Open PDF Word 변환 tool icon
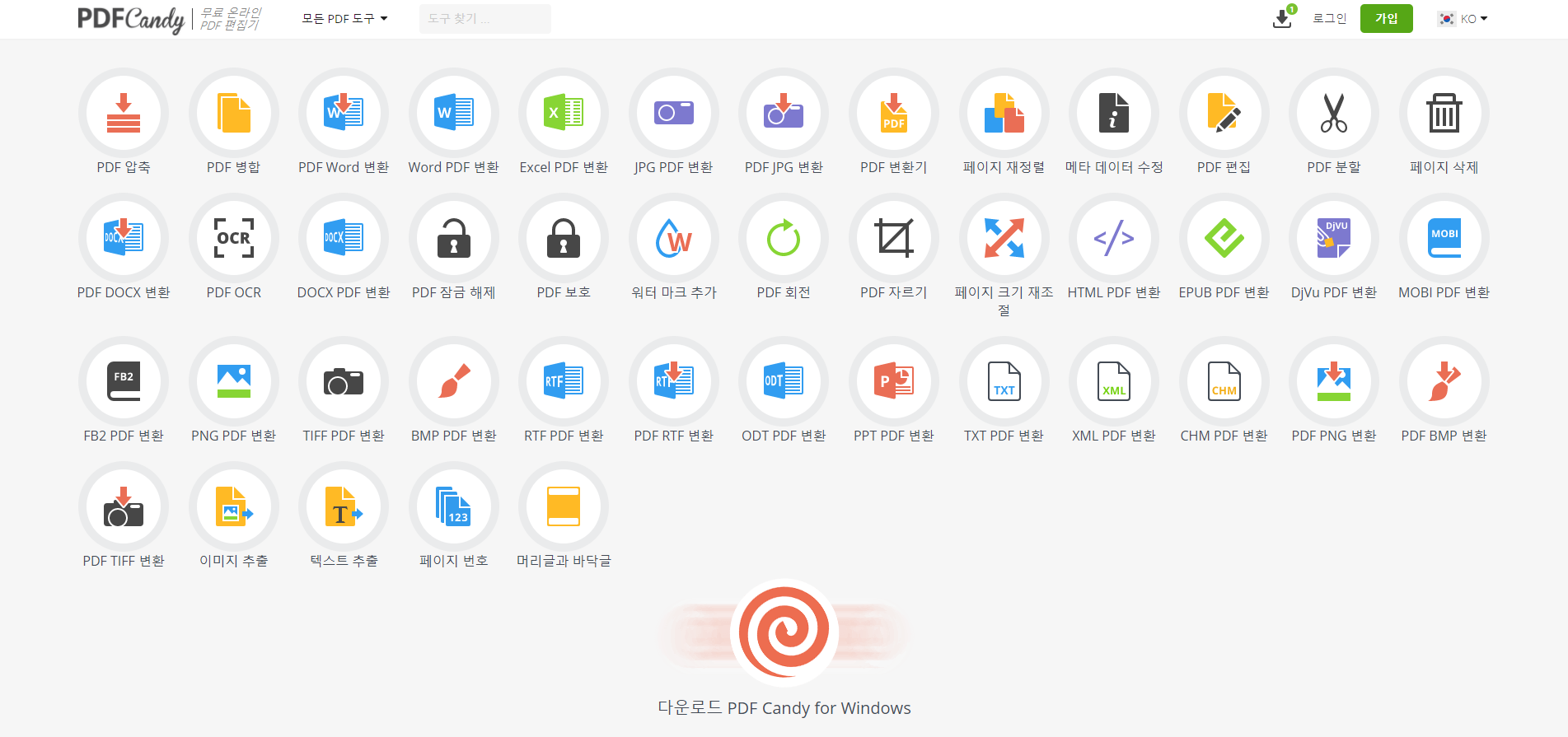This screenshot has width=1568, height=737. [x=344, y=113]
